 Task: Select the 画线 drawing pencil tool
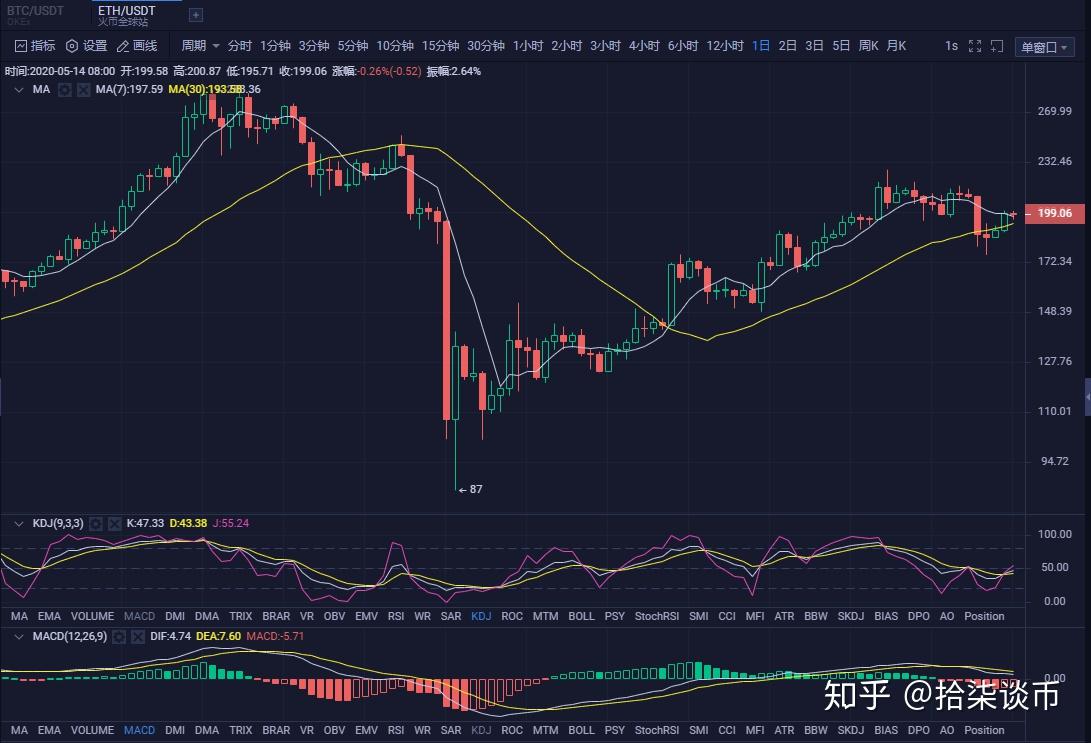coord(137,46)
